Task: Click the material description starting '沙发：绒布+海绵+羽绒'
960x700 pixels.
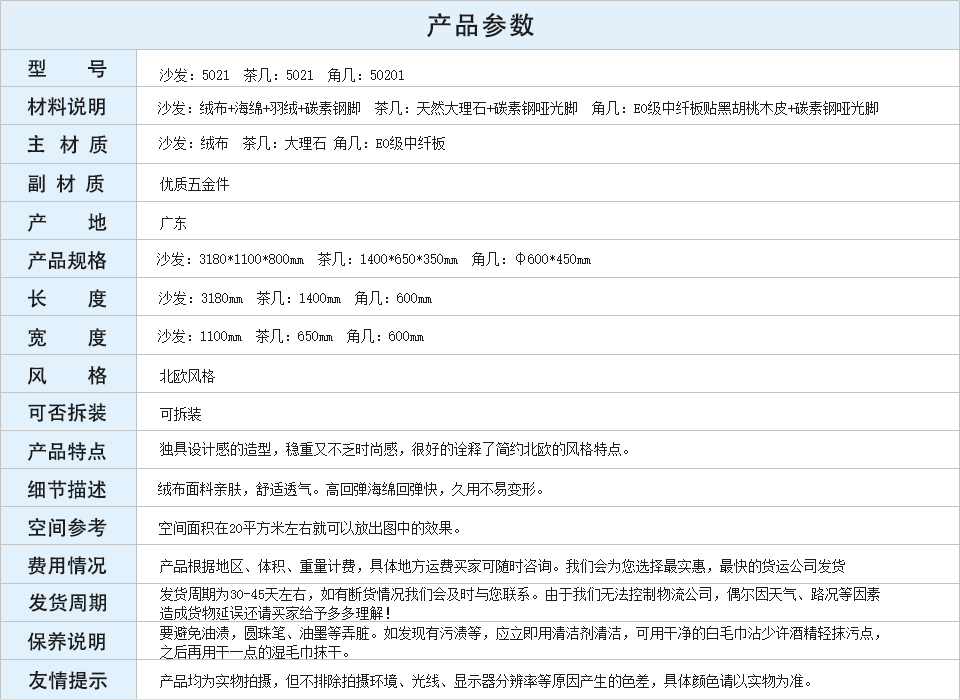Action: pos(518,108)
